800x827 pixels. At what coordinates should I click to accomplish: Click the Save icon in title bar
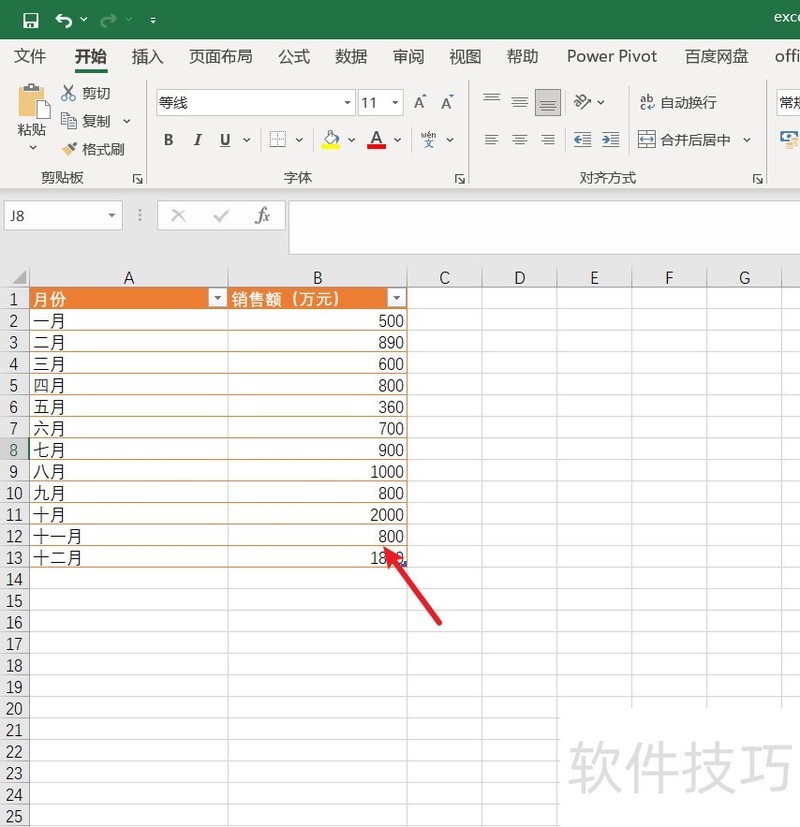point(30,20)
